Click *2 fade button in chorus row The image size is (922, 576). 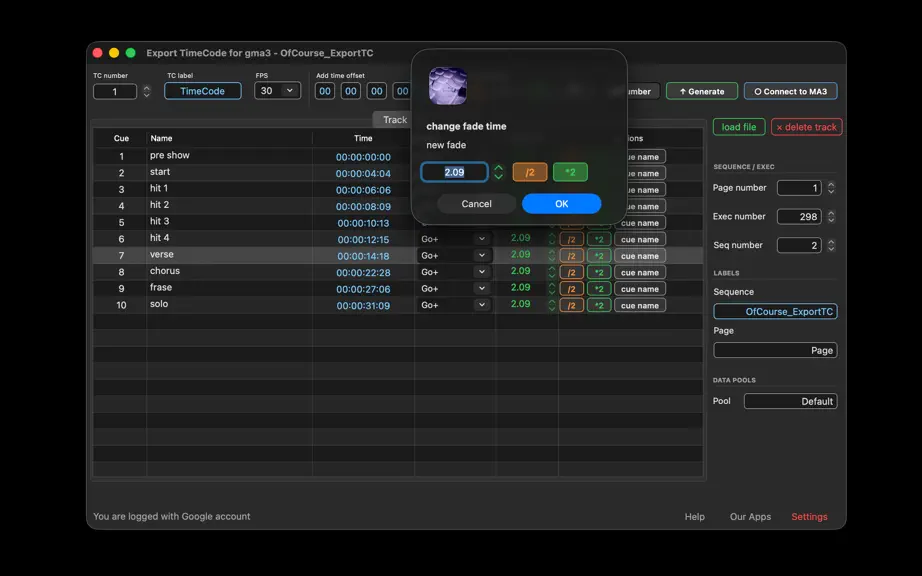[x=599, y=272]
